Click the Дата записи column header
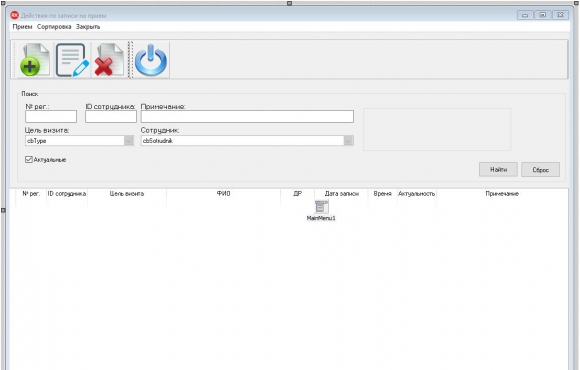Image resolution: width=580 pixels, height=370 pixels. pos(341,194)
